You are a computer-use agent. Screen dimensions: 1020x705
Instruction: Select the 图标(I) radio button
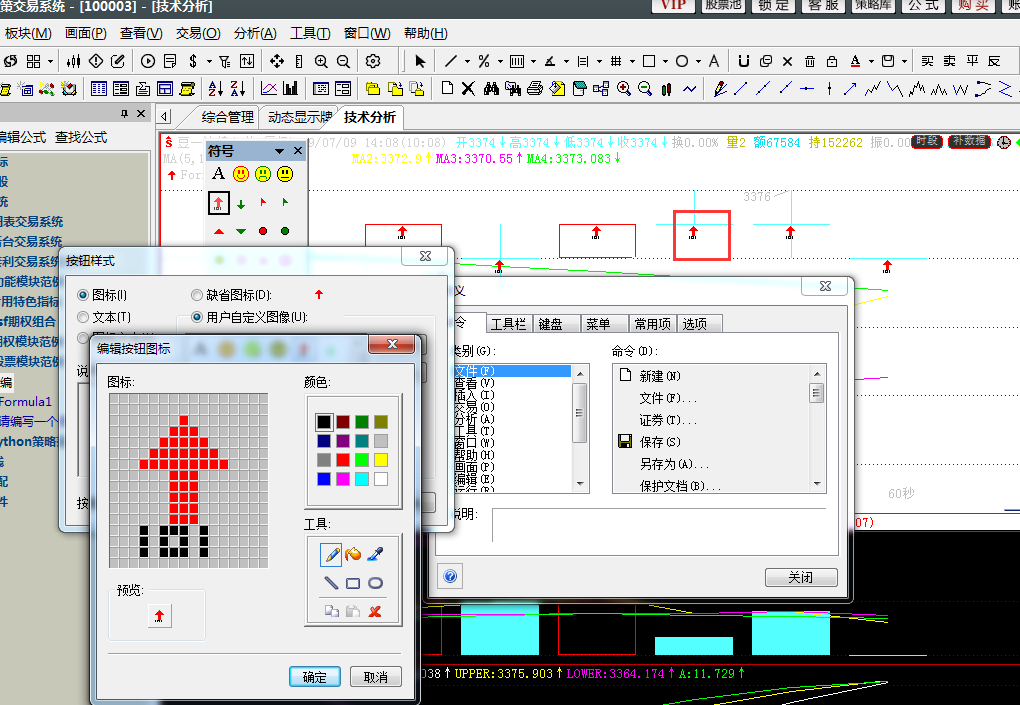click(x=83, y=295)
